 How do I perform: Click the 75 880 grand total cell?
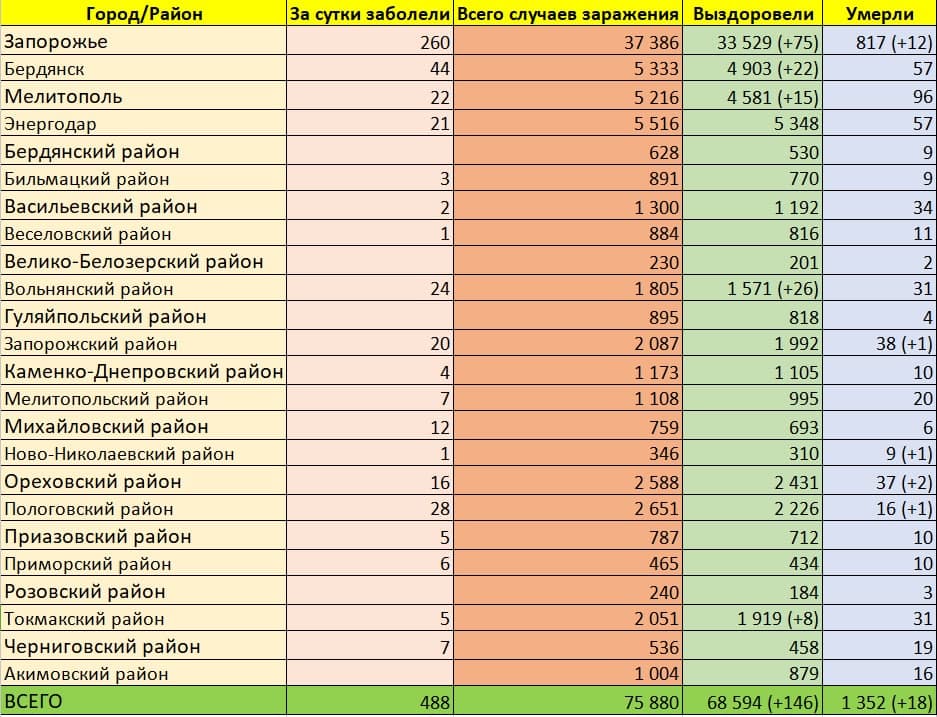[569, 702]
